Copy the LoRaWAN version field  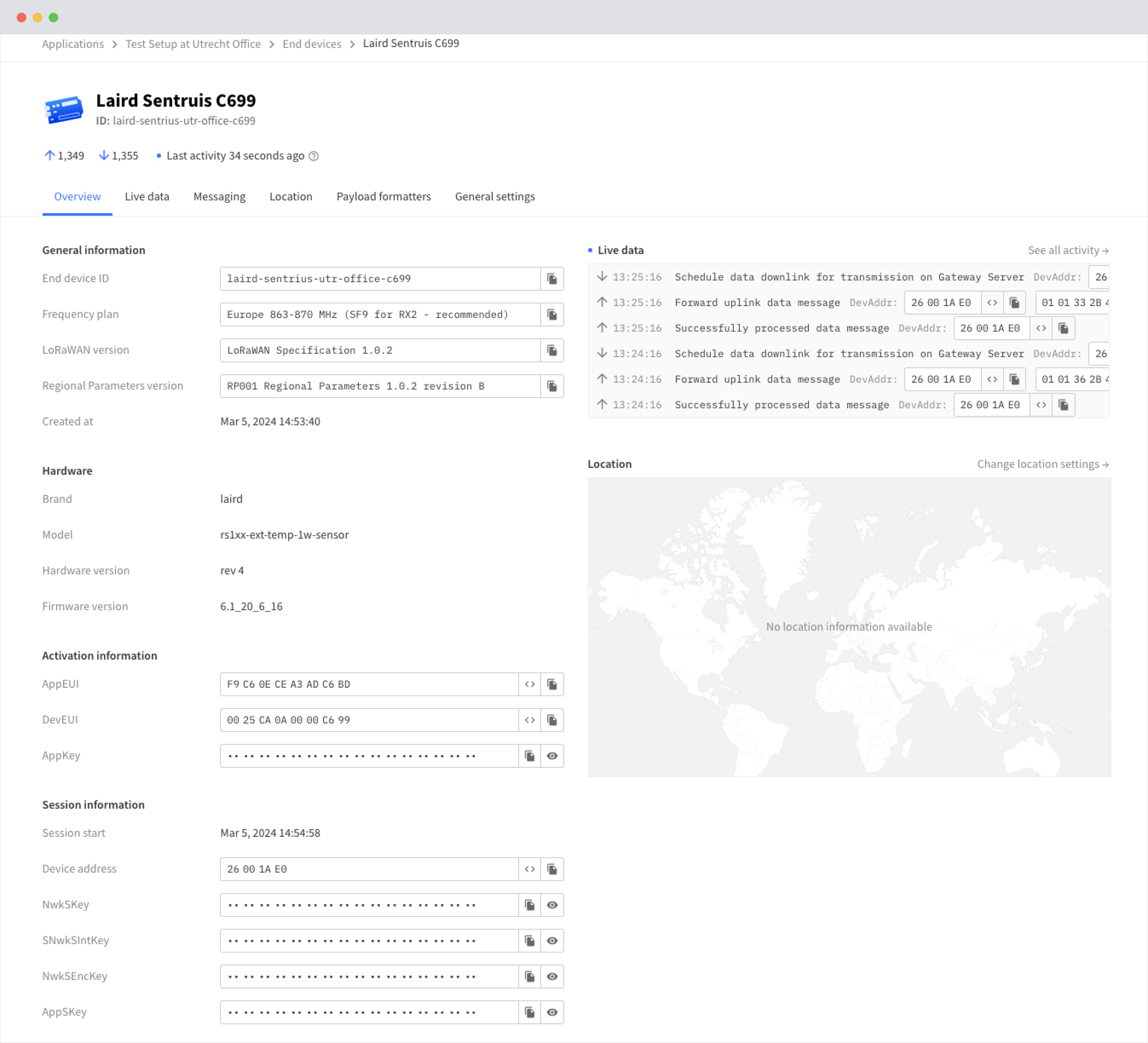click(552, 351)
